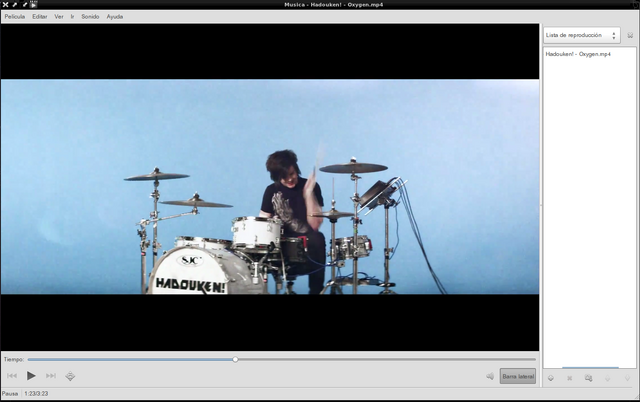Remove selected file from playlist
The height and width of the screenshot is (402, 640).
[x=569, y=378]
